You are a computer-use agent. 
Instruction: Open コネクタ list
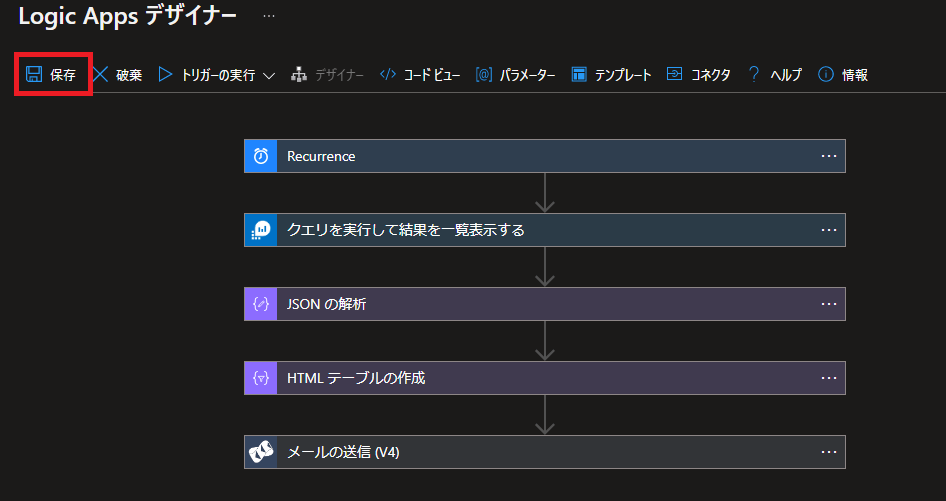(711, 75)
